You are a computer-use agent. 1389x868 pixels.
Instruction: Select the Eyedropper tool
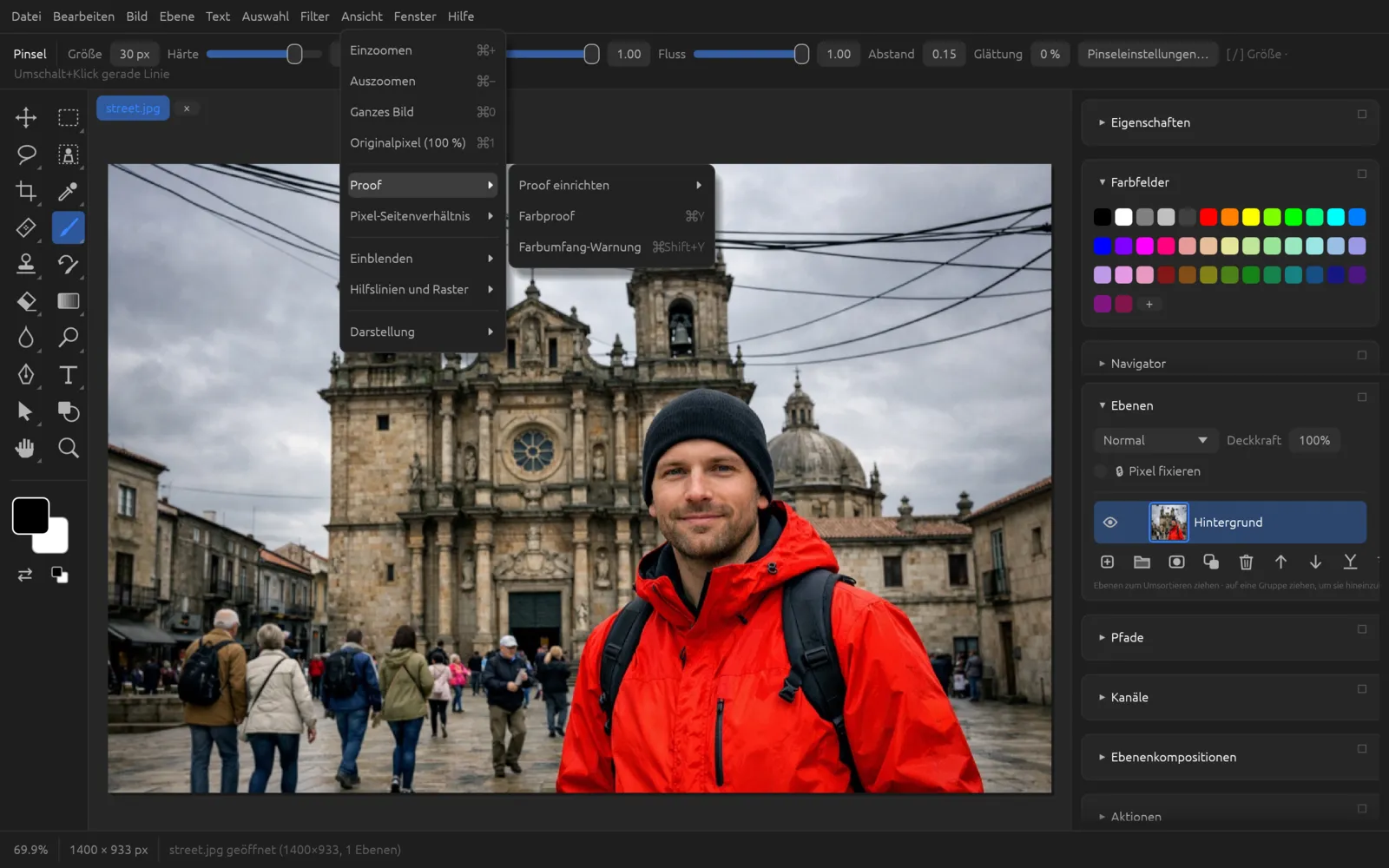[68, 191]
